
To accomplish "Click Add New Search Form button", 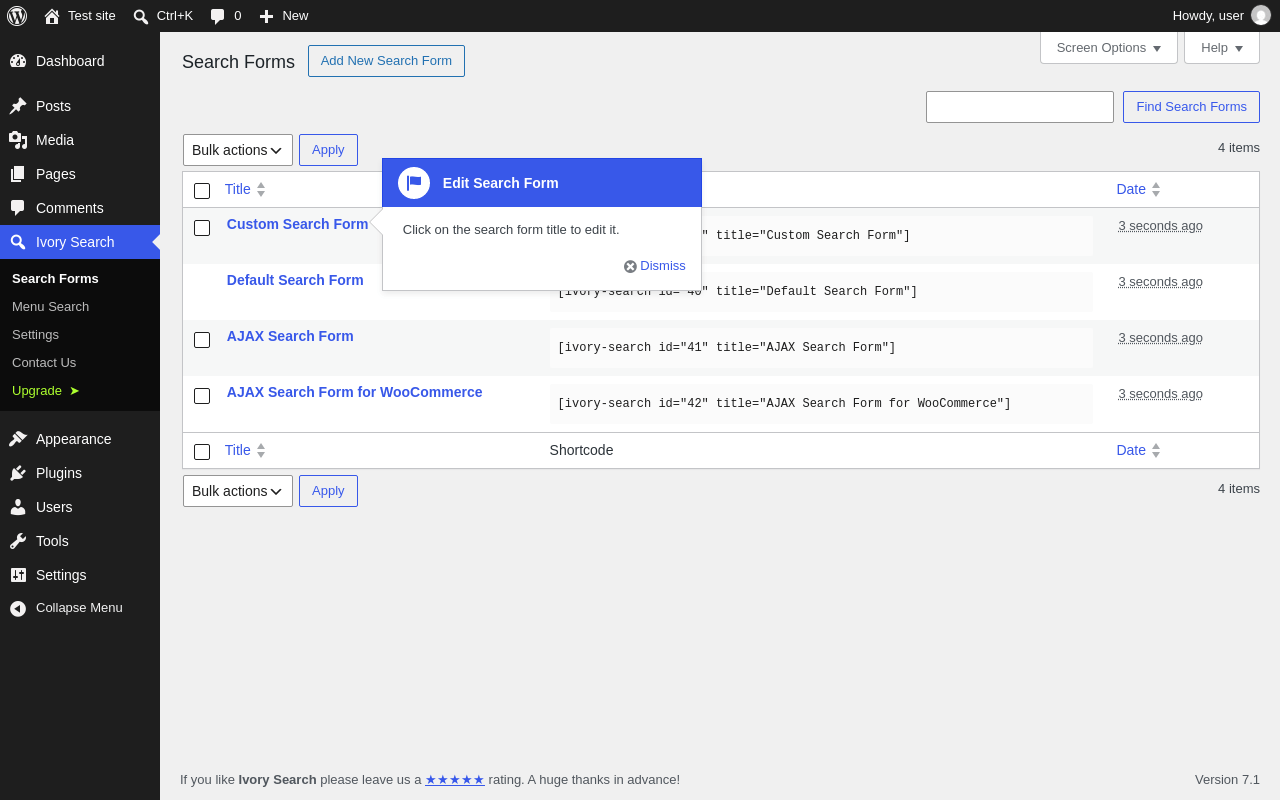I will [386, 61].
